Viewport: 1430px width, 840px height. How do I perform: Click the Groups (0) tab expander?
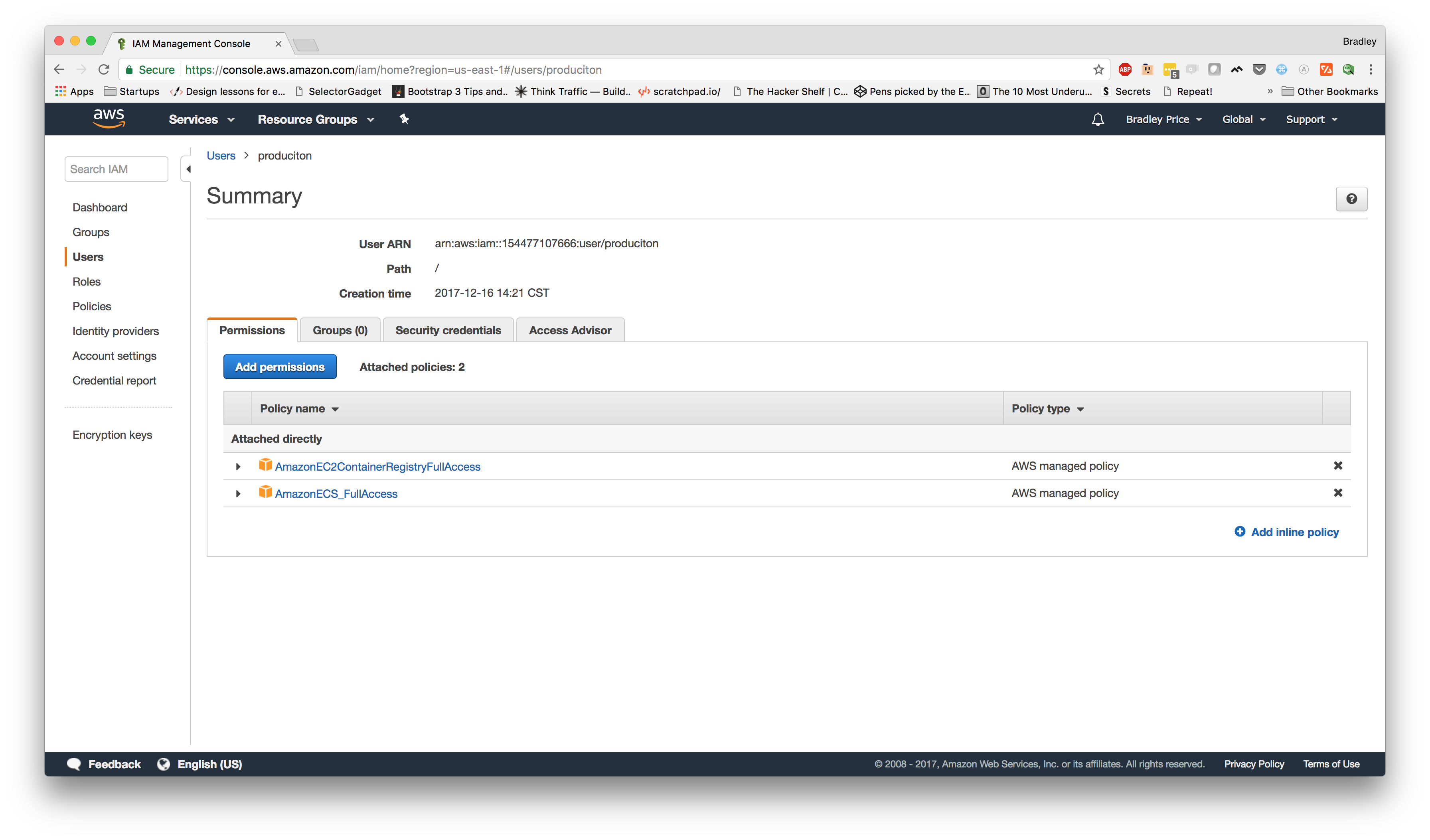tap(340, 329)
